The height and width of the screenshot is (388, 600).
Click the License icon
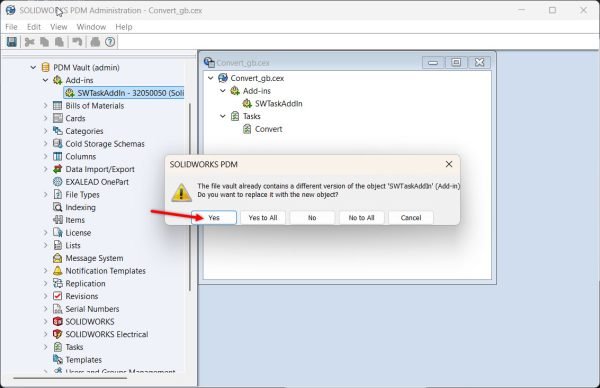pos(57,232)
